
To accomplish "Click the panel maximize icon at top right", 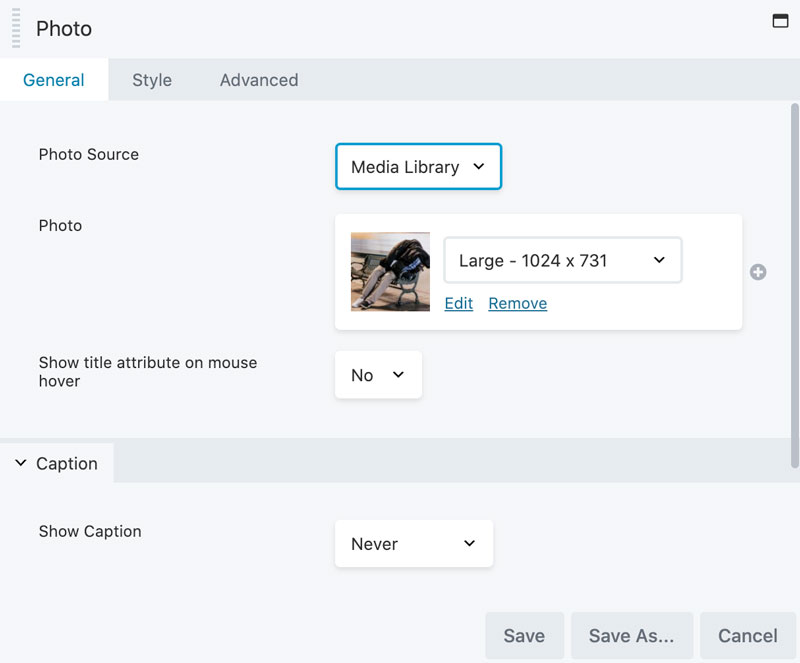I will tap(781, 21).
